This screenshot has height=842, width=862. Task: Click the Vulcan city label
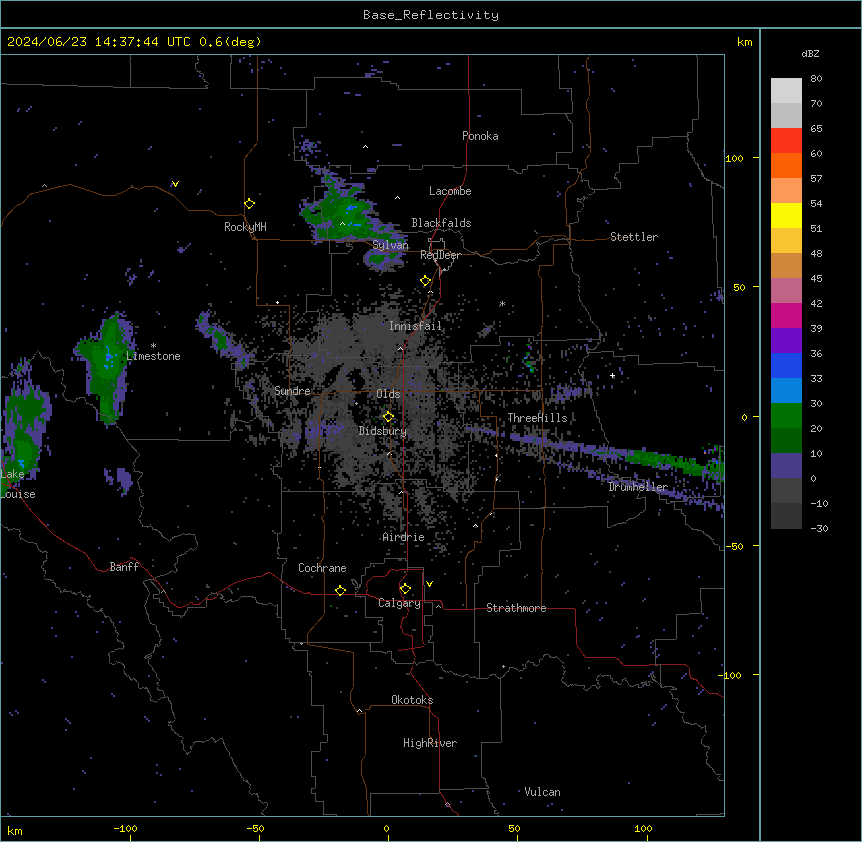click(542, 792)
